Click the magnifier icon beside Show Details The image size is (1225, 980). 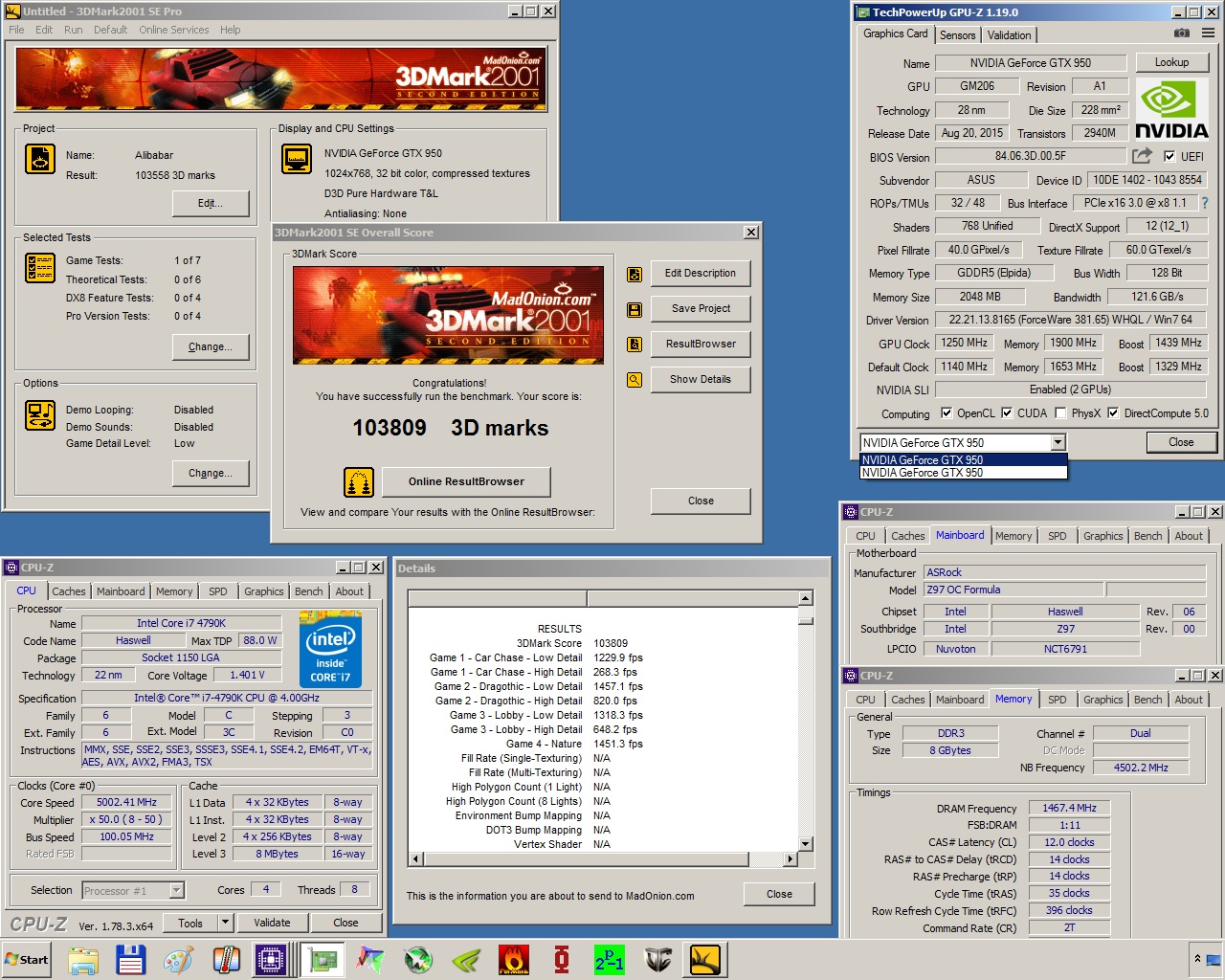[x=635, y=380]
